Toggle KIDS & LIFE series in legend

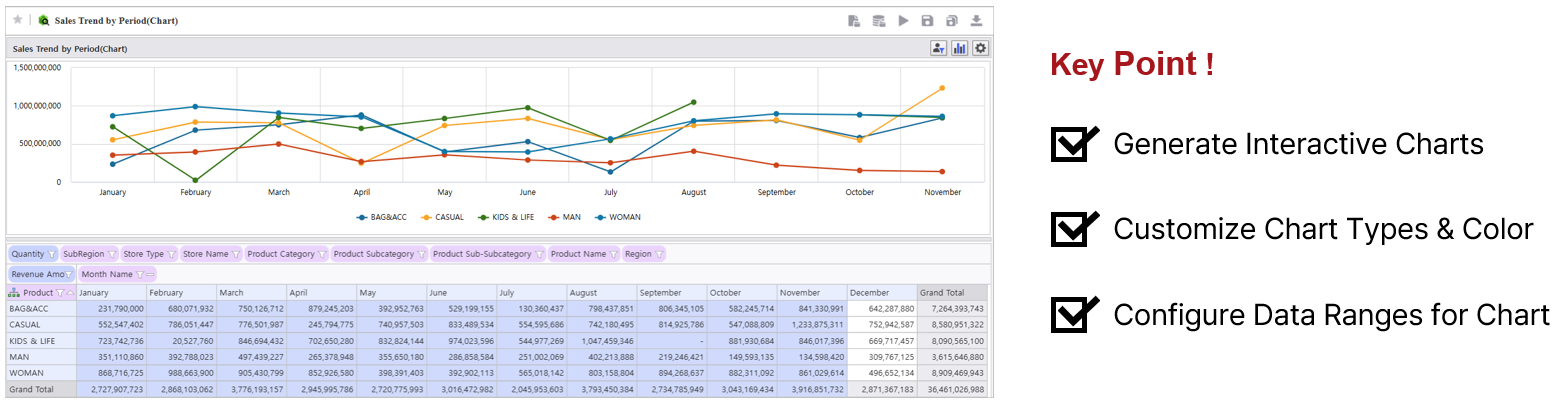click(x=511, y=217)
